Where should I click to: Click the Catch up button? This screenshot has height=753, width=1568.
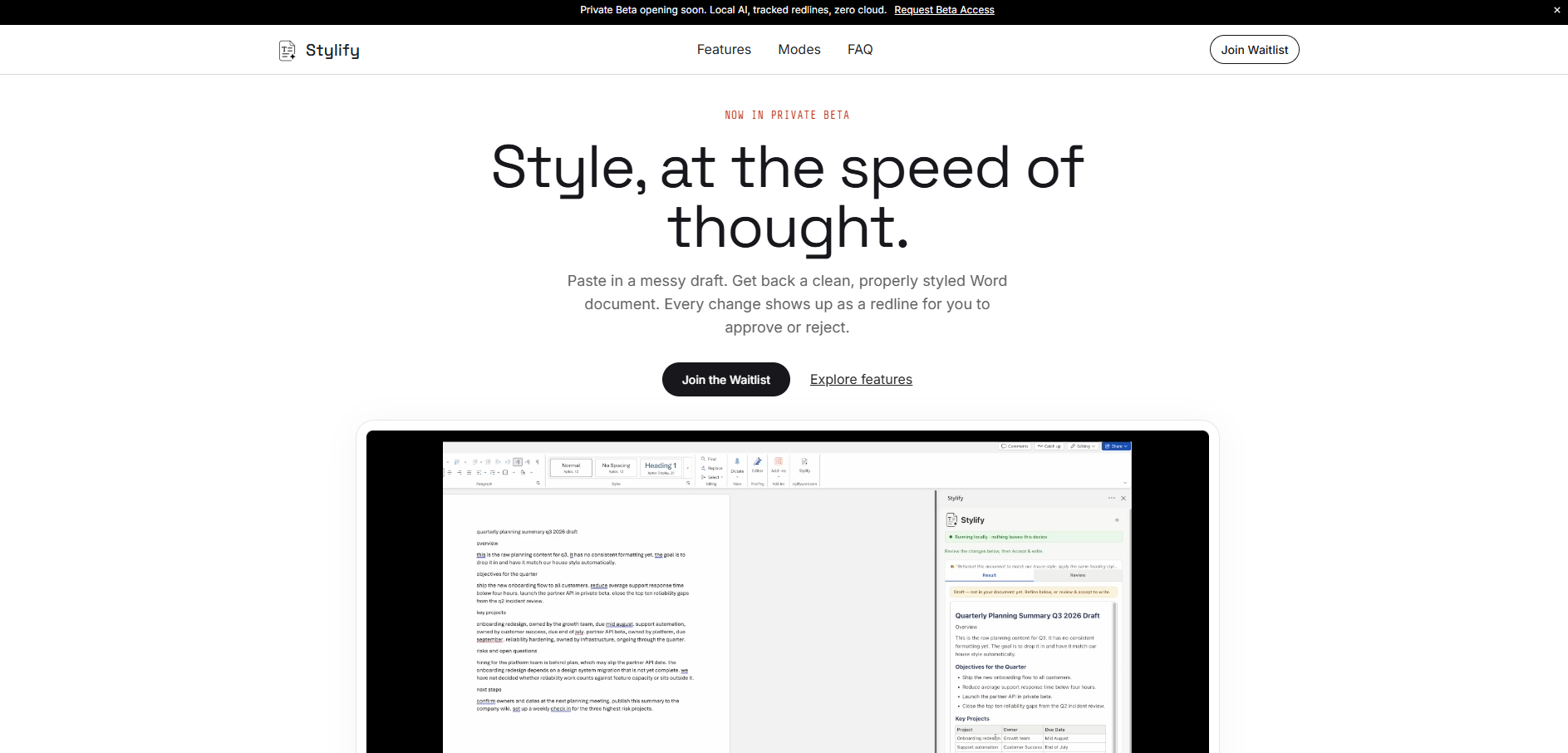click(1049, 446)
